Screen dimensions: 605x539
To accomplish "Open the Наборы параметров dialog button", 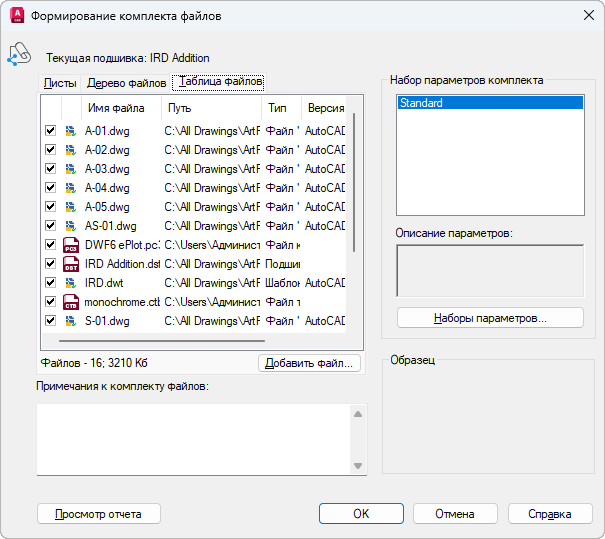I will 490,318.
